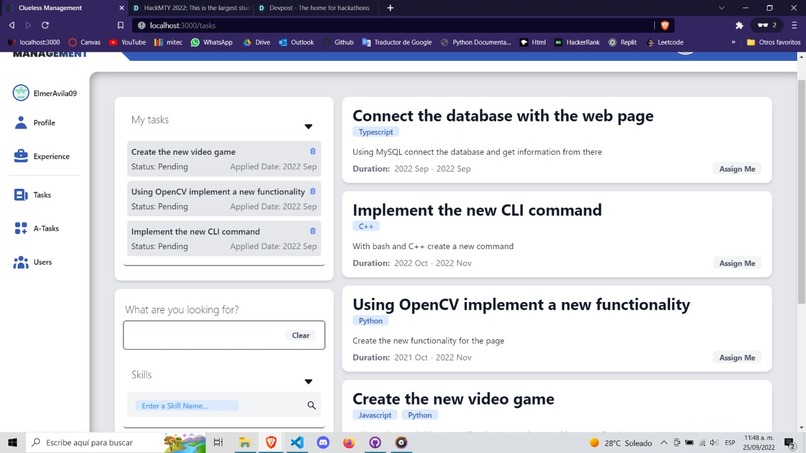Collapse the Skills section arrow

click(308, 382)
